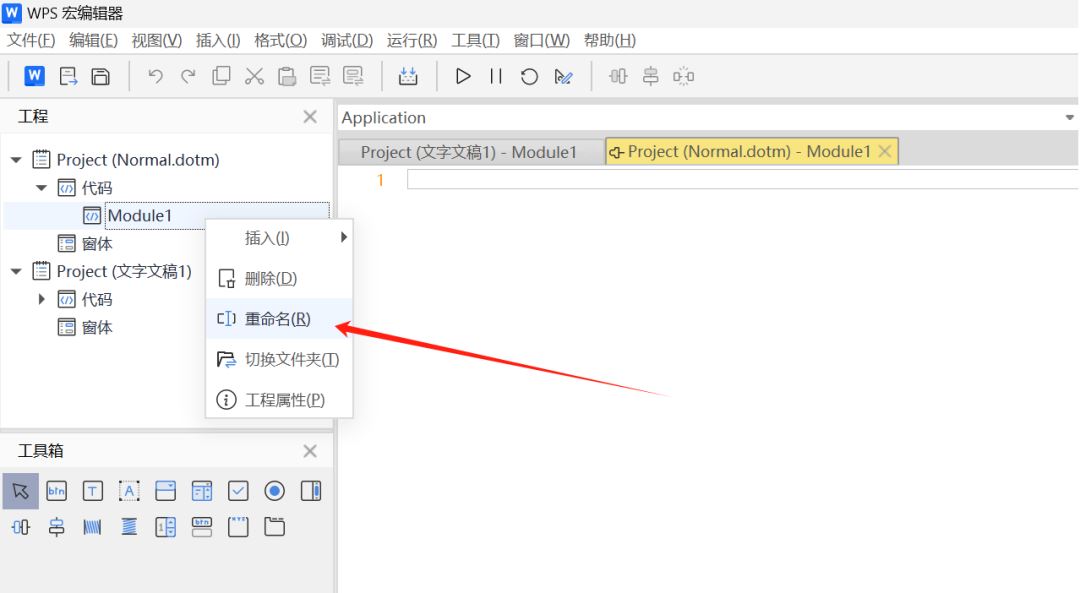The height and width of the screenshot is (593, 1080).
Task: Click the Undo arrow icon
Action: click(155, 76)
